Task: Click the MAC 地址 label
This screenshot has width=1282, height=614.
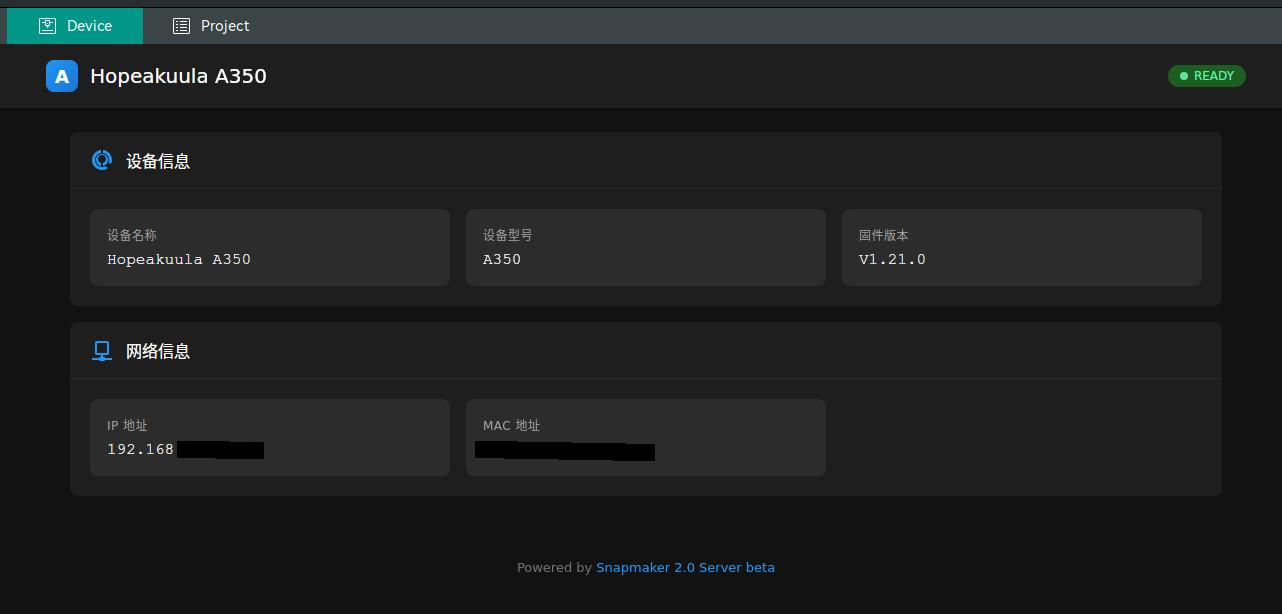Action: 511,425
